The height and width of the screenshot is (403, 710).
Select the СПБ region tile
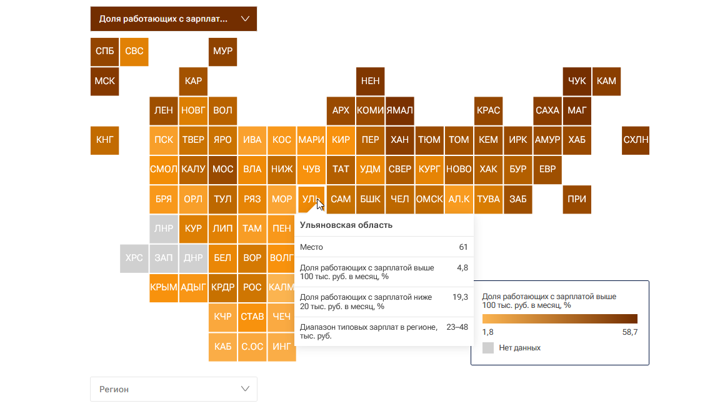[105, 51]
